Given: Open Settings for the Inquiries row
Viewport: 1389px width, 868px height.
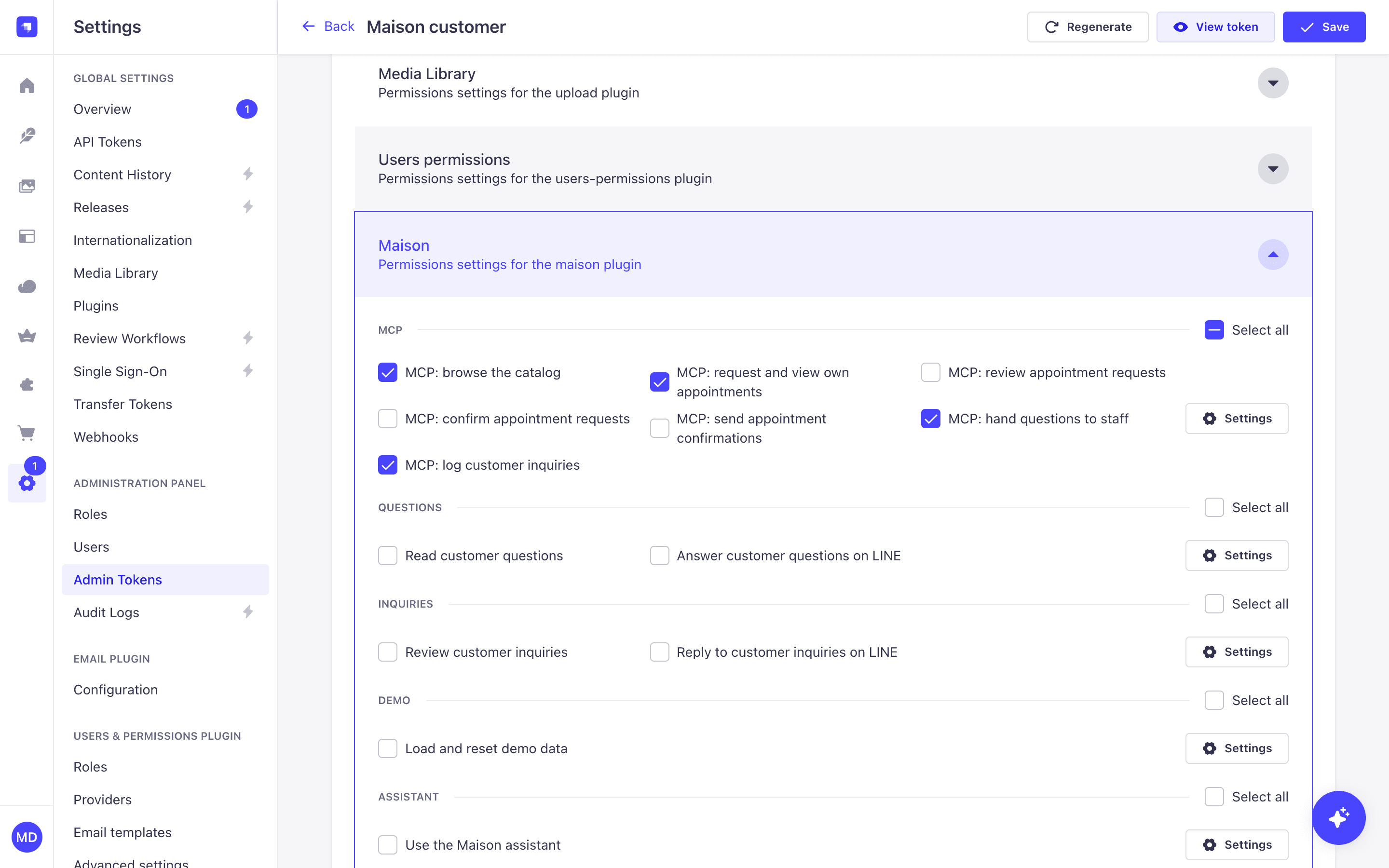Looking at the screenshot, I should (1237, 652).
